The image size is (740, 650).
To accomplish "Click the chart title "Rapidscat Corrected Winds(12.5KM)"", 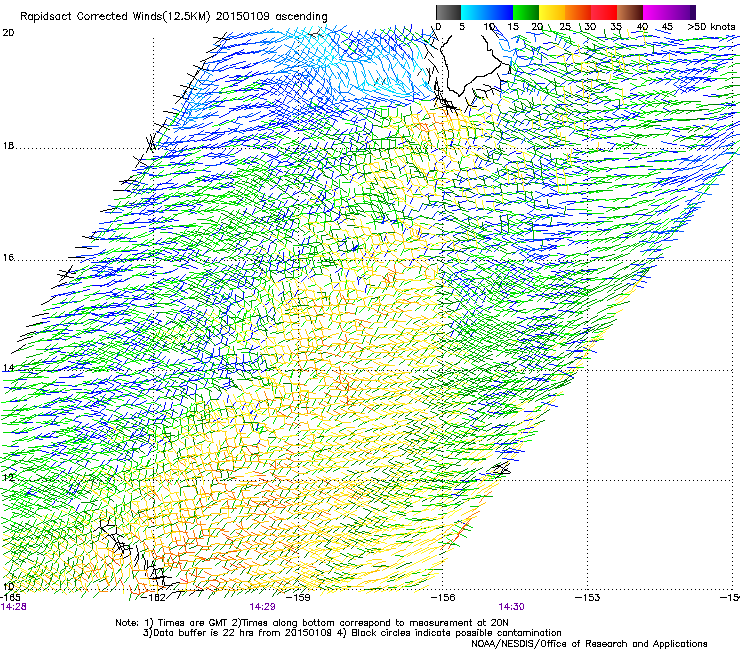I will pyautogui.click(x=115, y=17).
